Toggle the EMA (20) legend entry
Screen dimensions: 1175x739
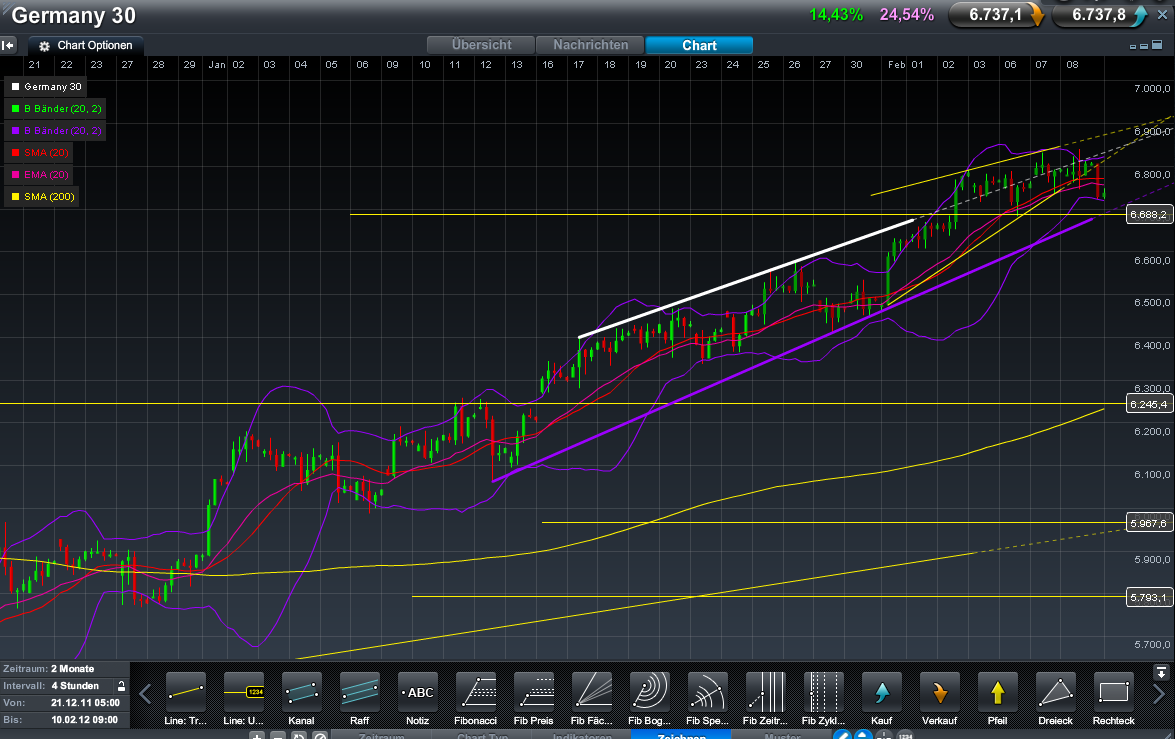click(39, 175)
